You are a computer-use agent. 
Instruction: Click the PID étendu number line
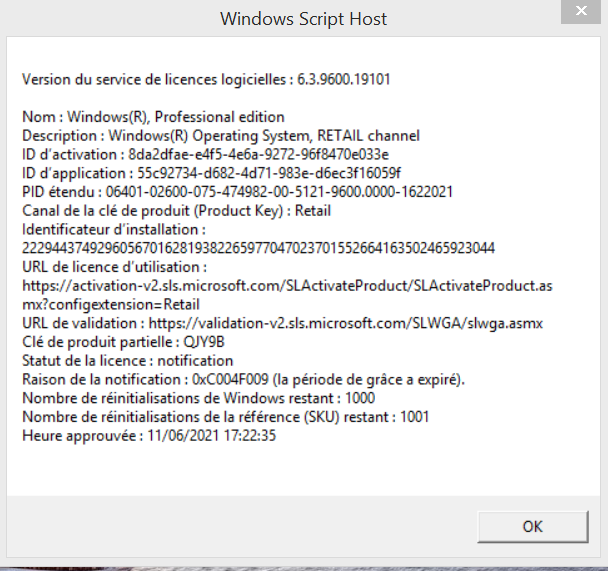coord(237,192)
